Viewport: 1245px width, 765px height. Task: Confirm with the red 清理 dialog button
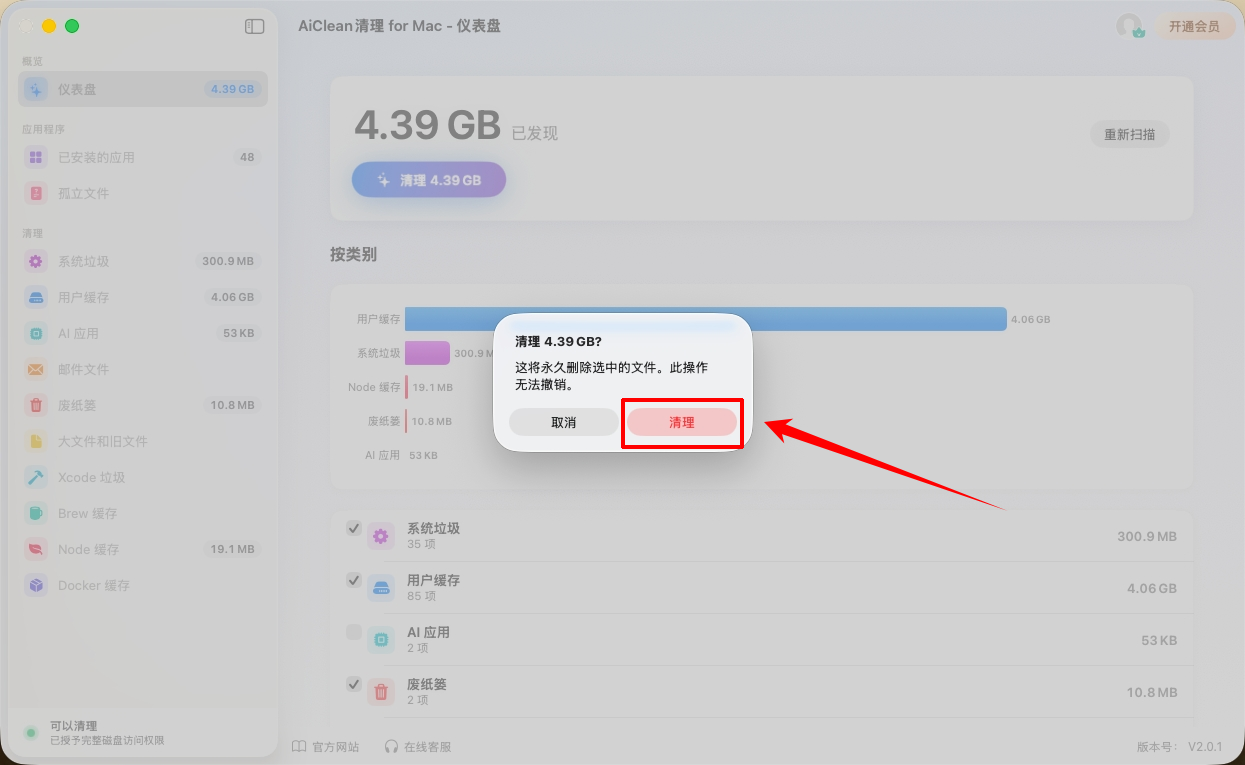click(x=682, y=423)
